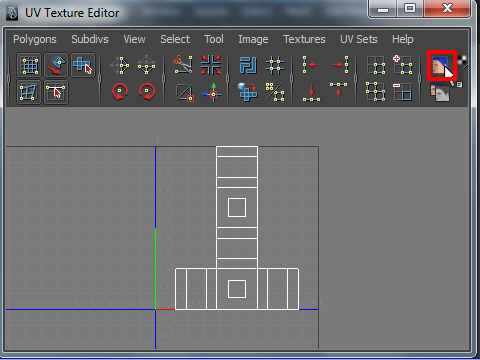Activate the Move UV Shell tool
480x360 pixels.
point(56,65)
